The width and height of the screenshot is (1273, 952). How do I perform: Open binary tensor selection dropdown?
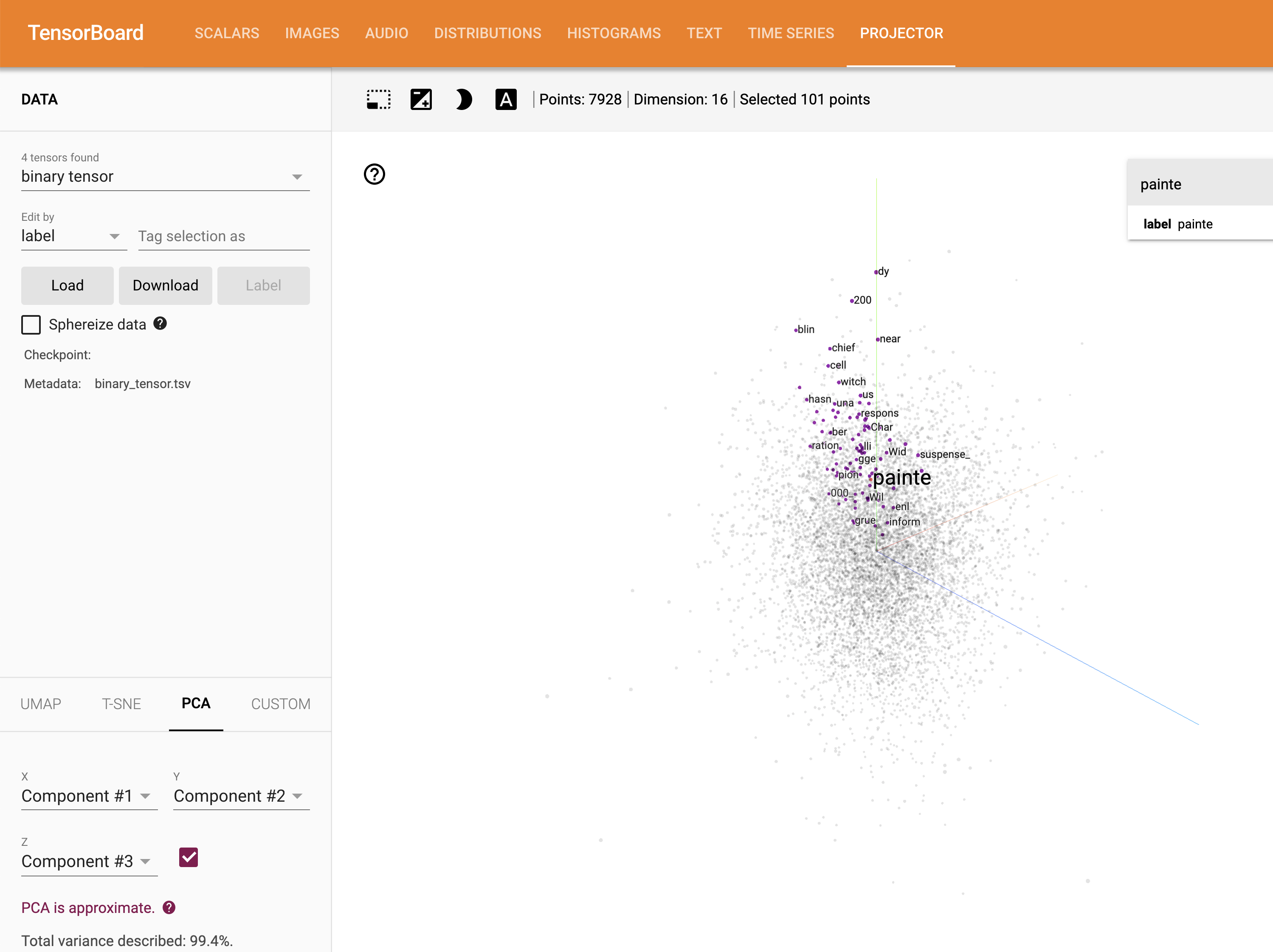(x=165, y=177)
